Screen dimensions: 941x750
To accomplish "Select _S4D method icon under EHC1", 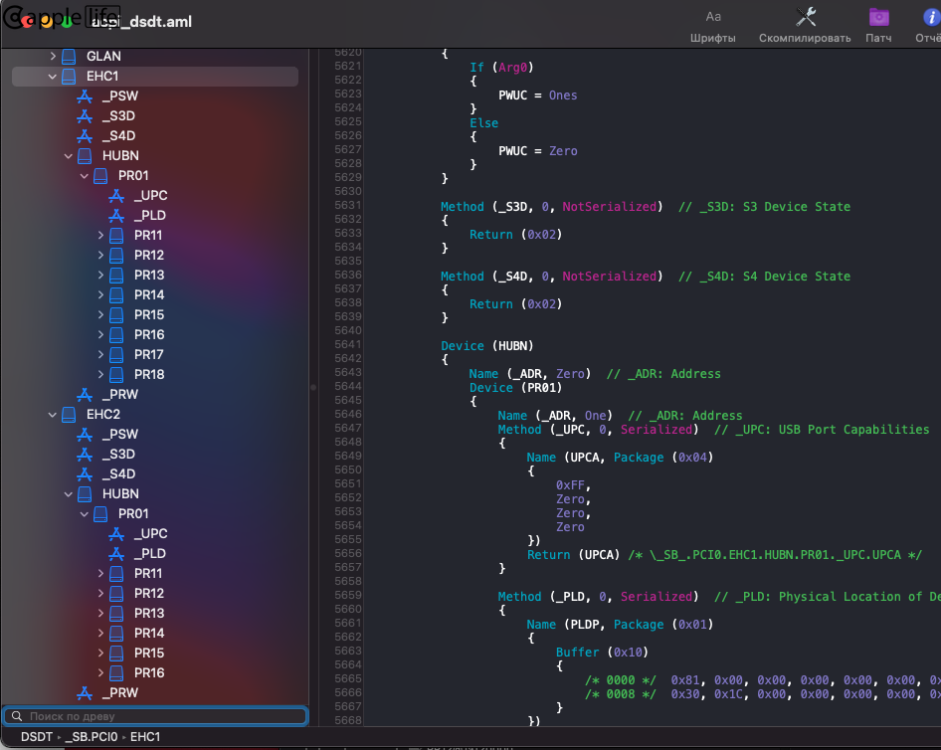I will coord(85,136).
